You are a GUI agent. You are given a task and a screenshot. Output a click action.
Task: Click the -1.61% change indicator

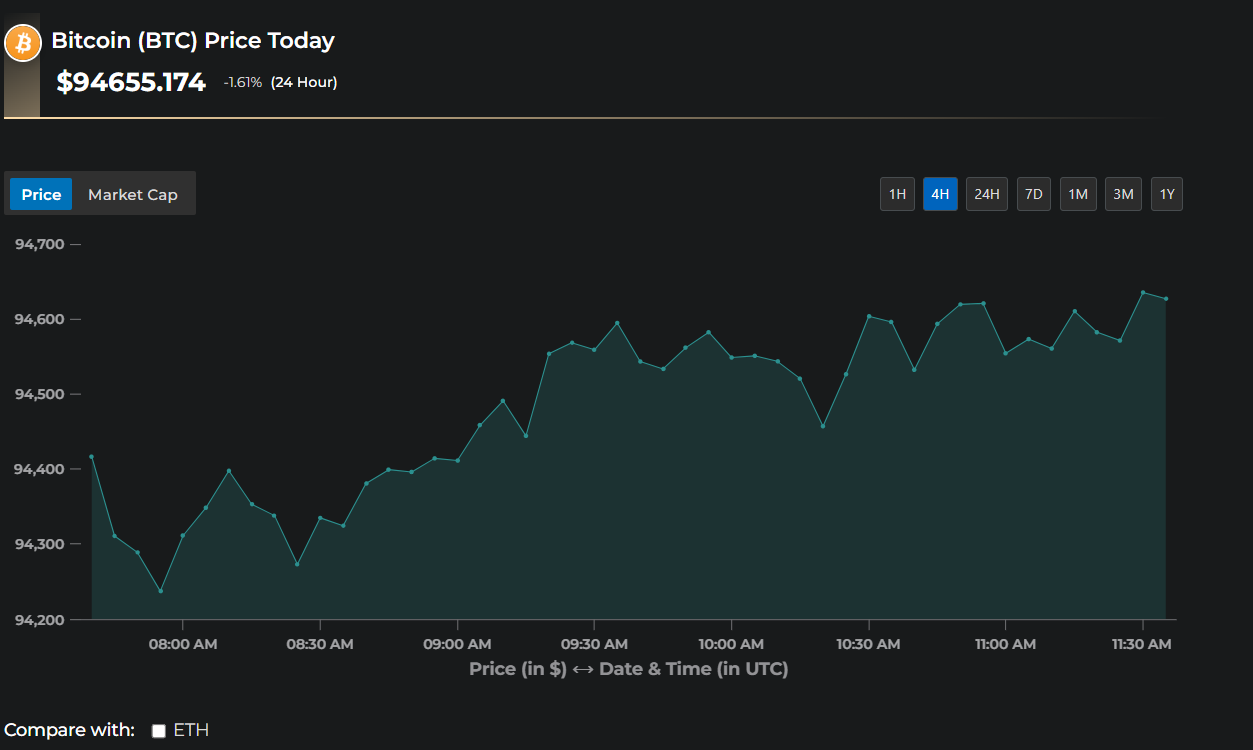pos(243,83)
